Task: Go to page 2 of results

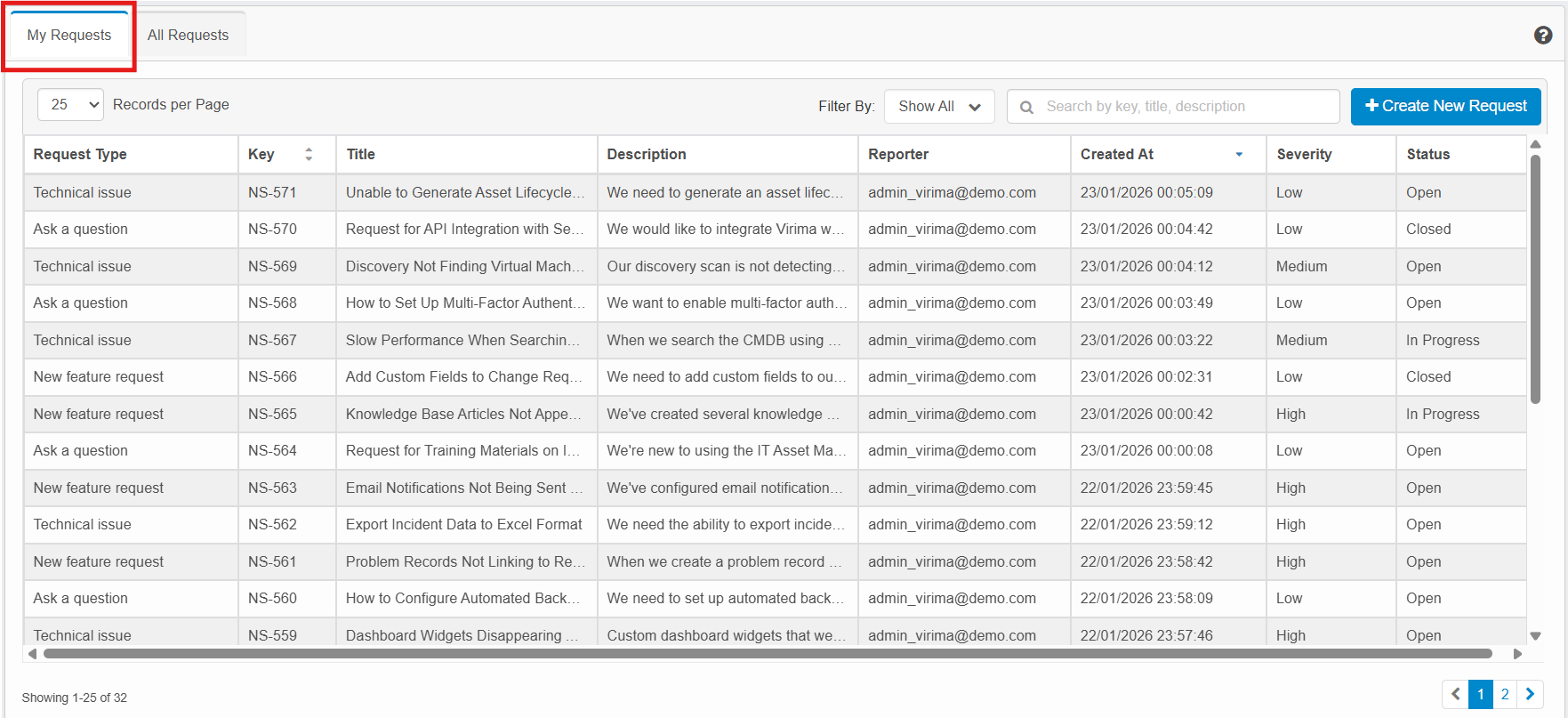Action: (1505, 694)
